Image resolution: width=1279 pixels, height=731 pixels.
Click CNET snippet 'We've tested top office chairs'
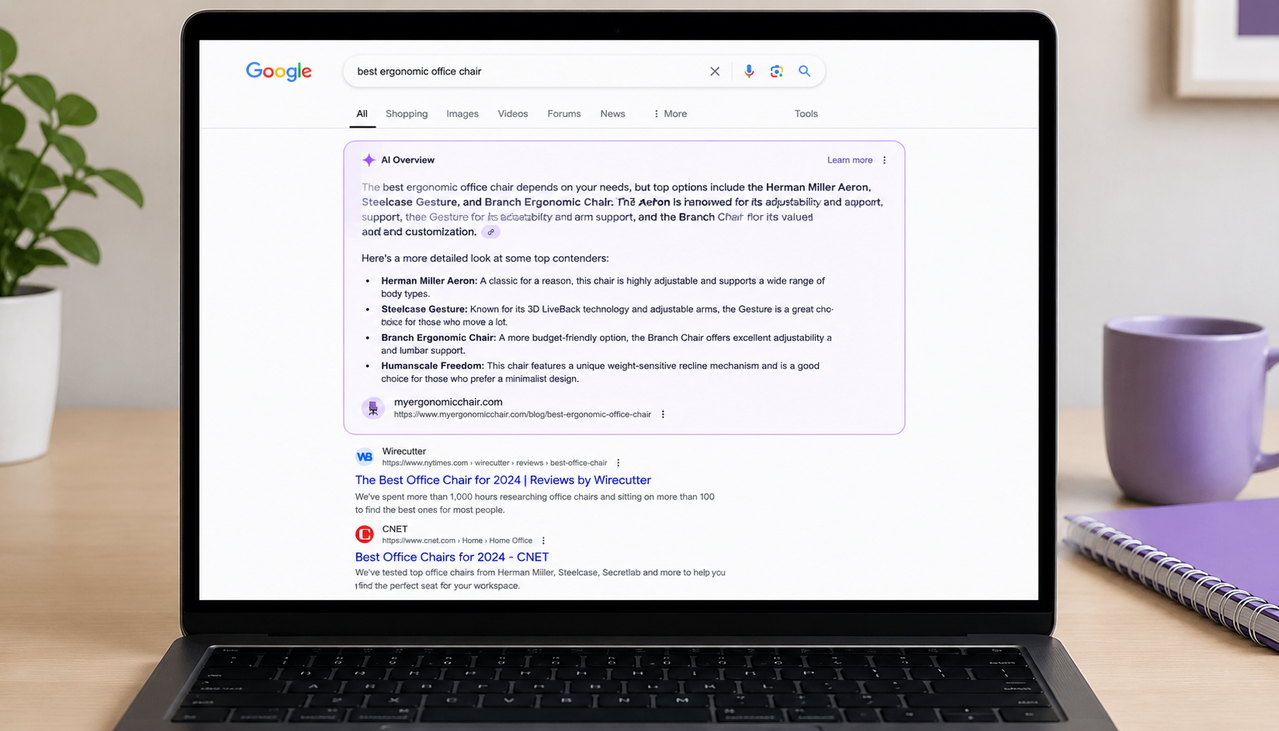[540, 579]
